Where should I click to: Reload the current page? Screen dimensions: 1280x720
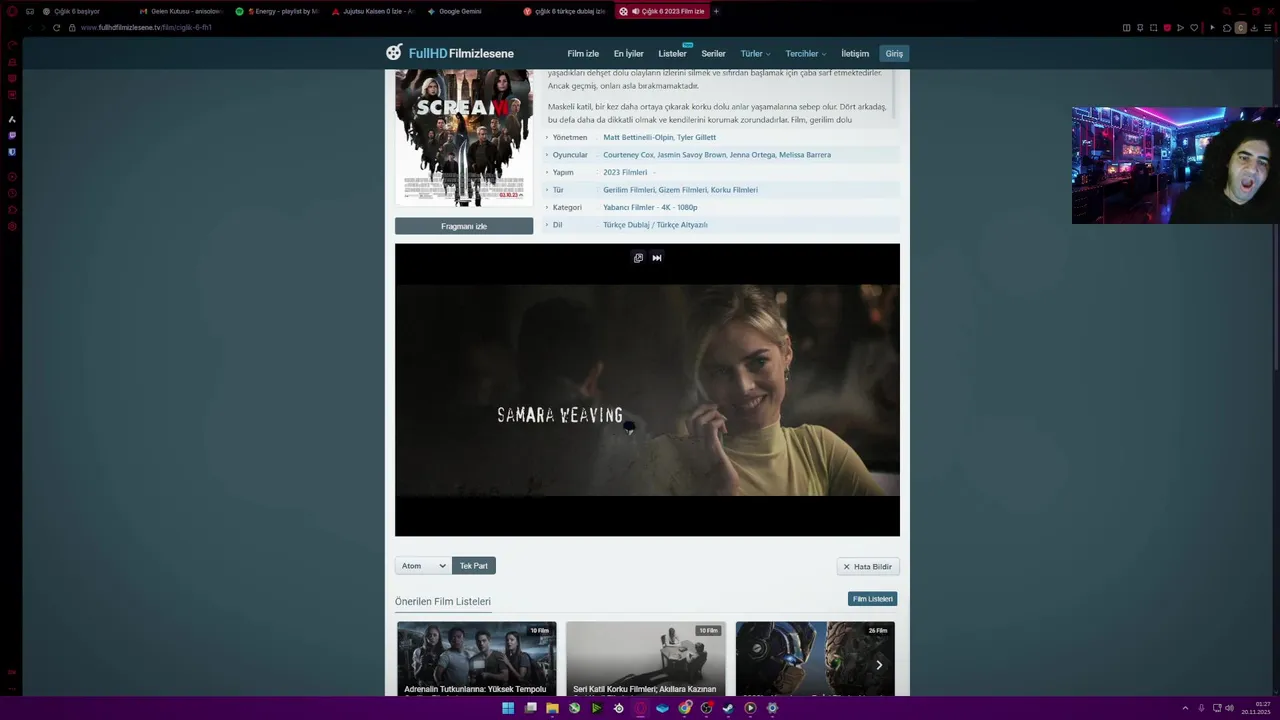coord(56,28)
